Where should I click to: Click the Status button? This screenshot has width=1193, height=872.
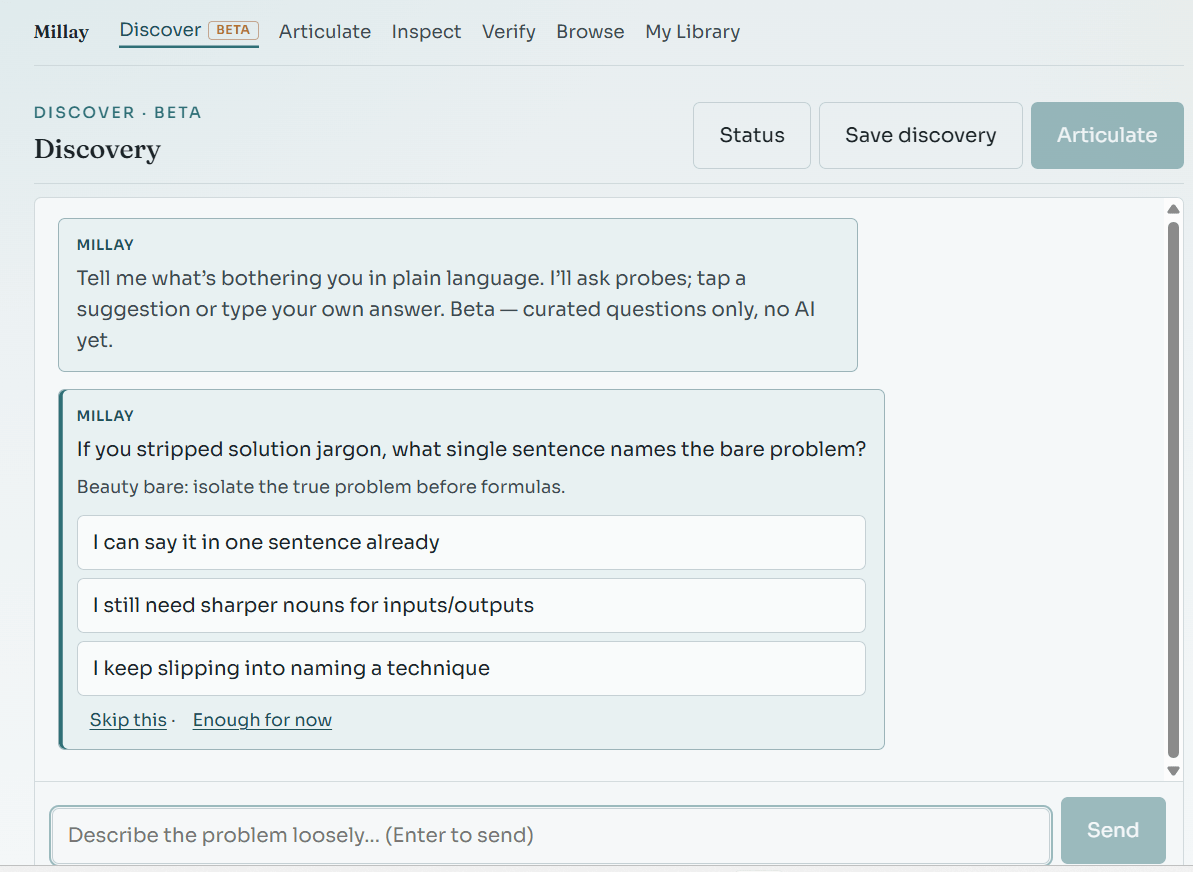(x=752, y=135)
